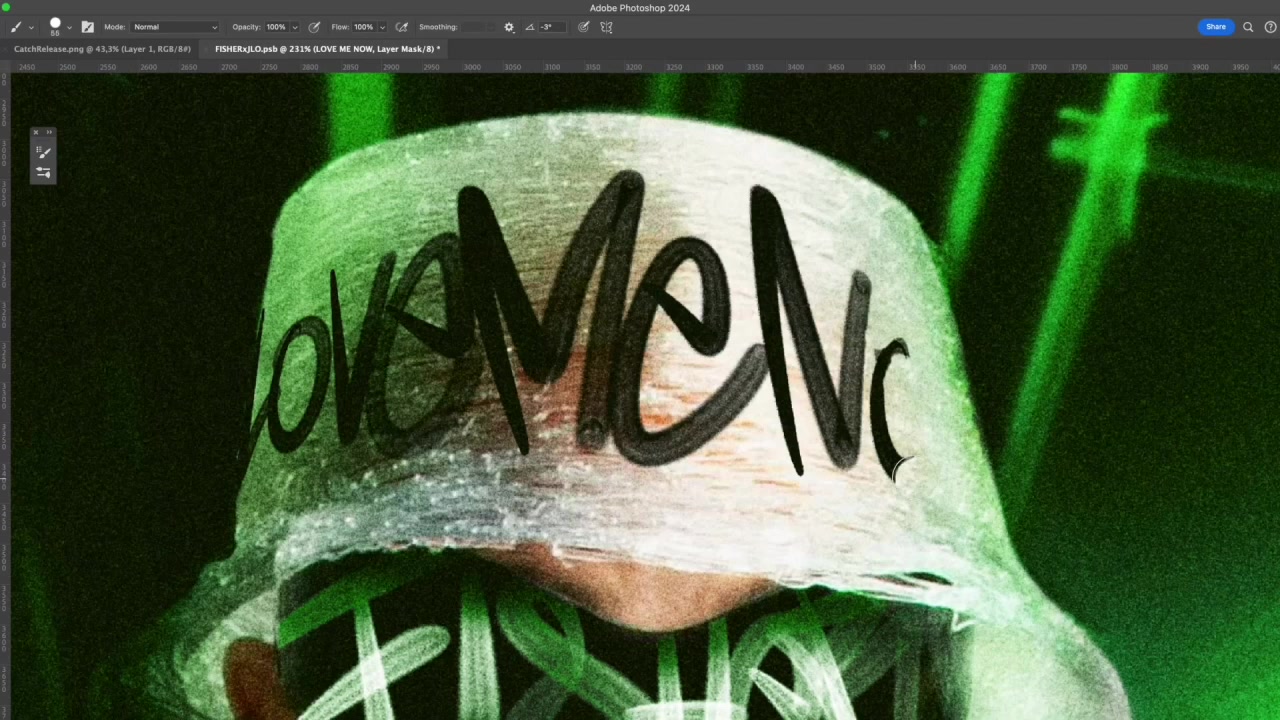The image size is (1280, 720).
Task: Toggle the Brush Settings panel icon
Action: tap(87, 27)
